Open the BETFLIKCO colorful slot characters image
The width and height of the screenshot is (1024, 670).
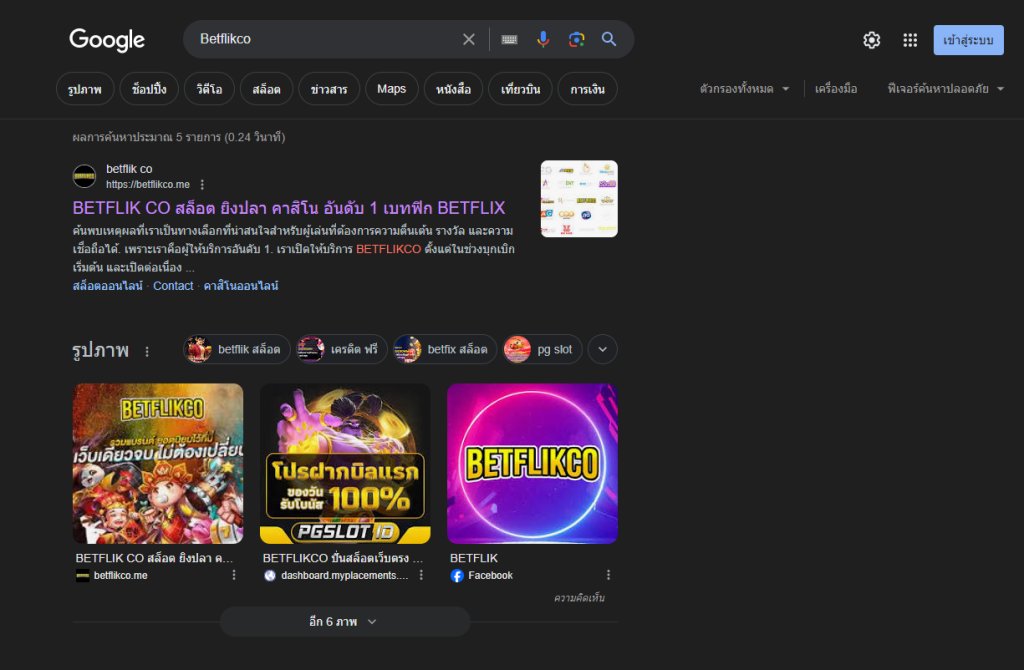[x=158, y=464]
